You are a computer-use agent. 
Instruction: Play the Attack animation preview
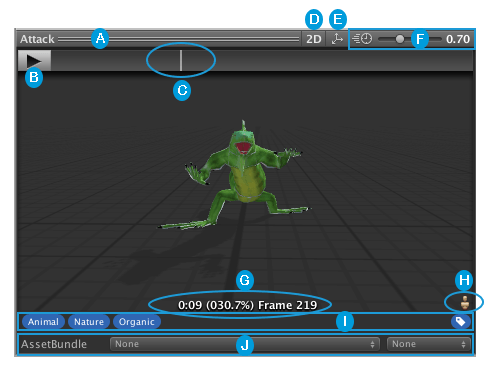pos(34,61)
